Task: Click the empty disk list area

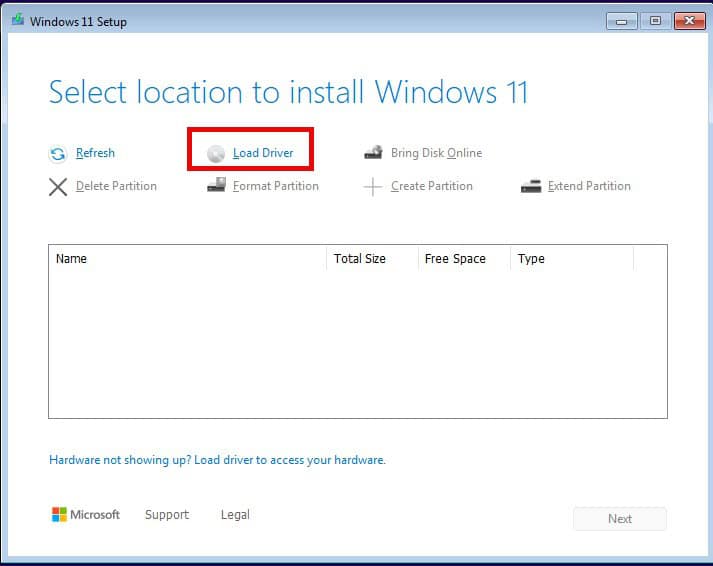Action: point(358,344)
